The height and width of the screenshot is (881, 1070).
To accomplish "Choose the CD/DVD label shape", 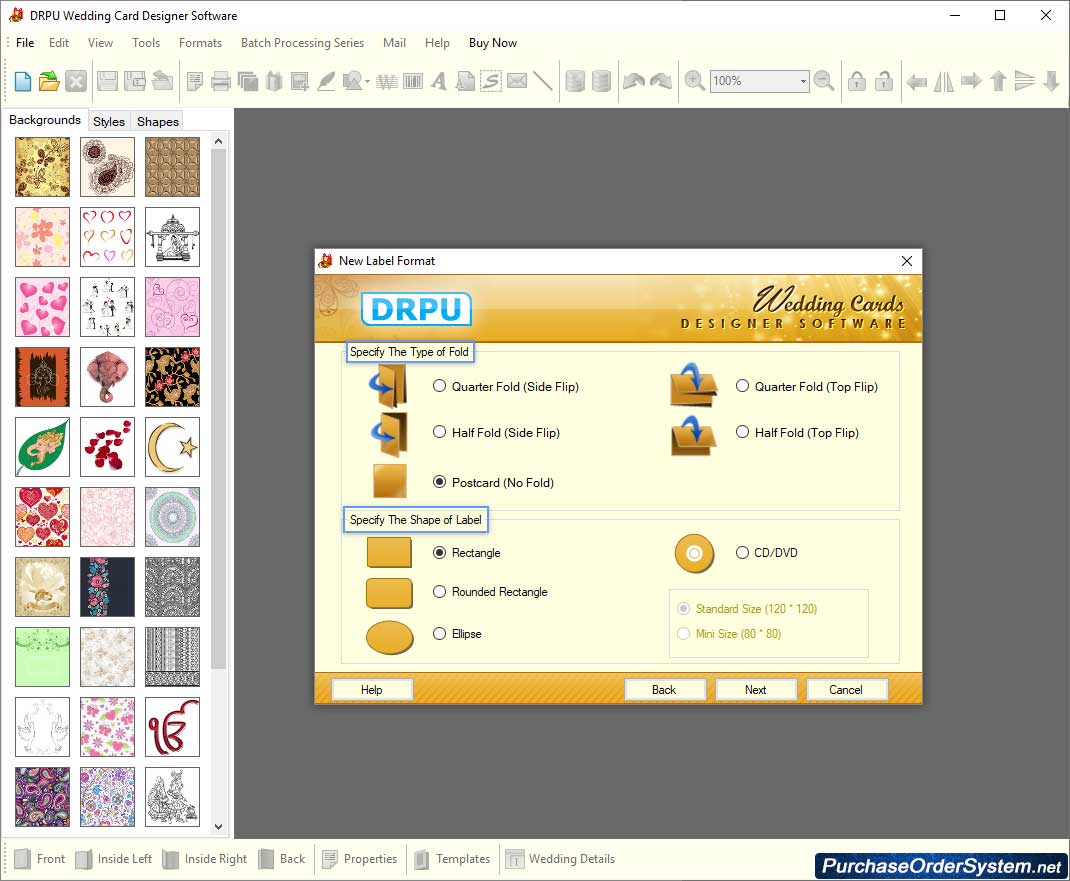I will tap(742, 552).
